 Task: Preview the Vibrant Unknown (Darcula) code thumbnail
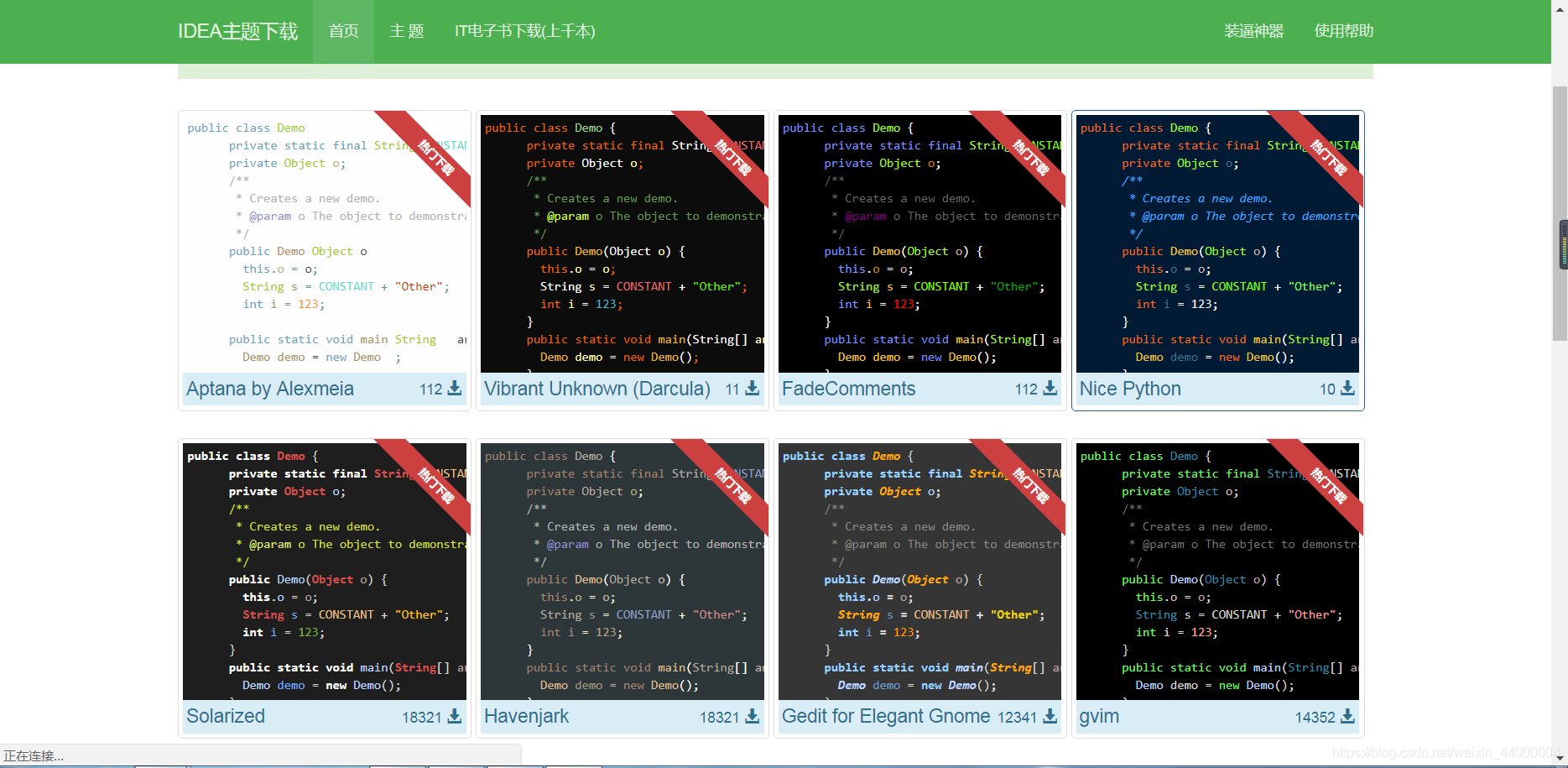click(x=623, y=243)
